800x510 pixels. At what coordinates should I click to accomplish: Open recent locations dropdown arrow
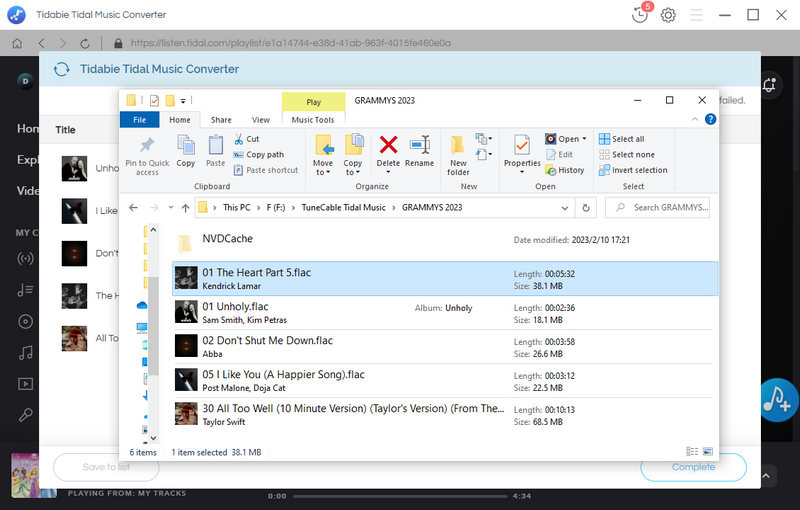click(170, 208)
